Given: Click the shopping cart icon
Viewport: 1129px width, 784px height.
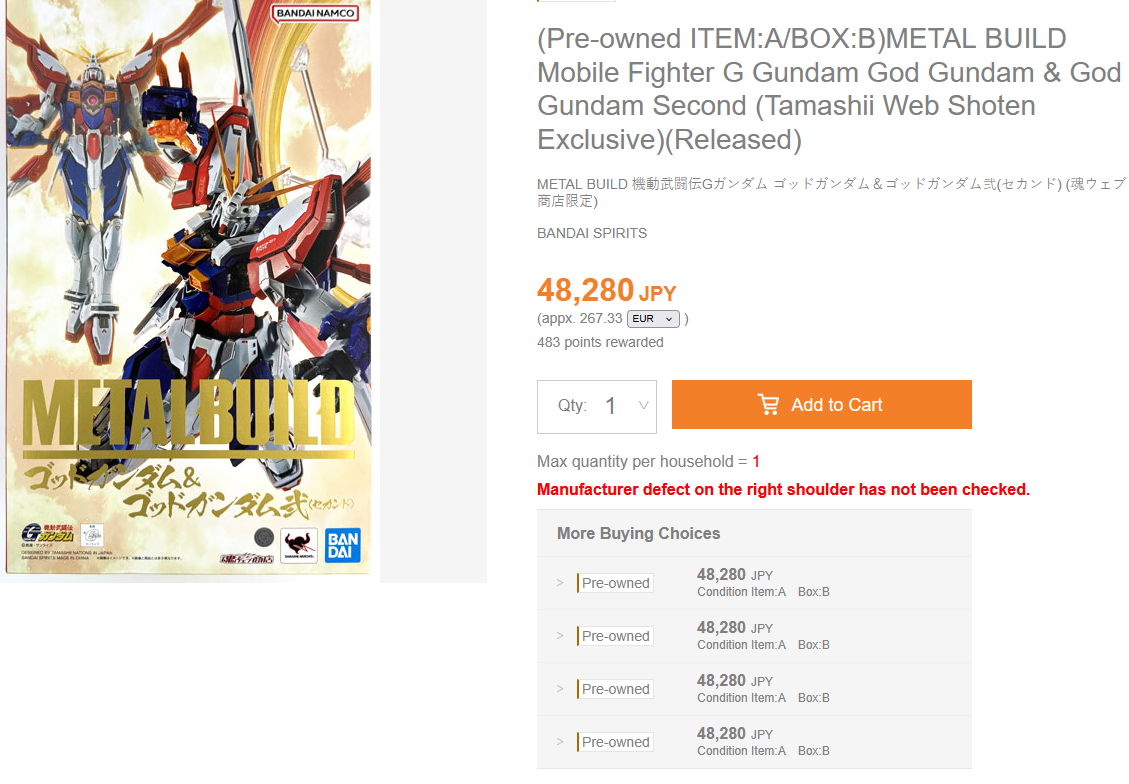Looking at the screenshot, I should (x=768, y=405).
